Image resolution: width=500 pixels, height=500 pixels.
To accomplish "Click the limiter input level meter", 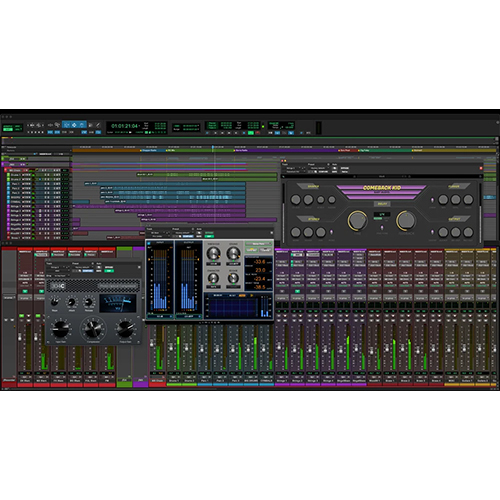I will click(160, 279).
